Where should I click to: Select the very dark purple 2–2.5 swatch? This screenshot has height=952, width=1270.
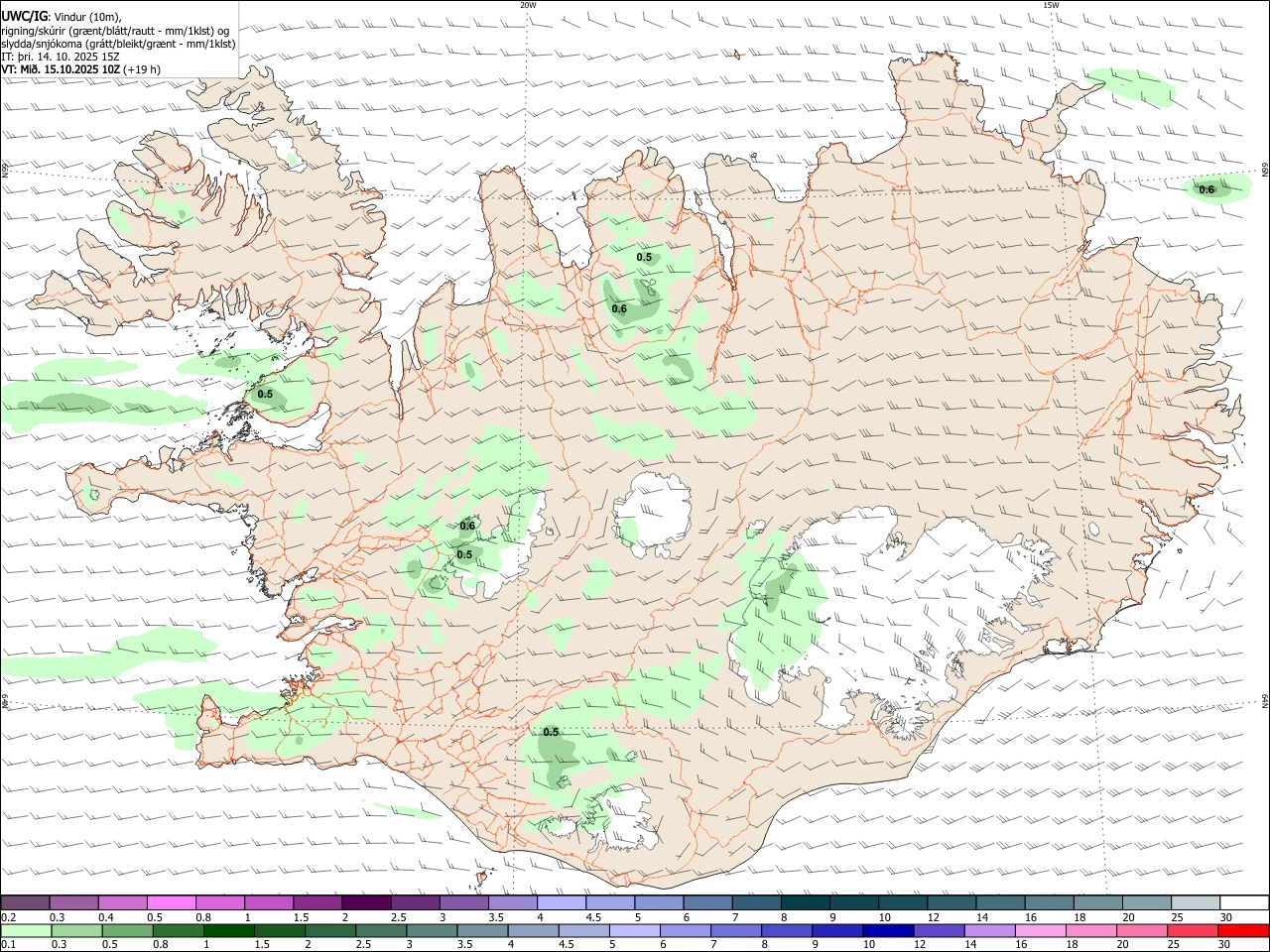pyautogui.click(x=366, y=902)
